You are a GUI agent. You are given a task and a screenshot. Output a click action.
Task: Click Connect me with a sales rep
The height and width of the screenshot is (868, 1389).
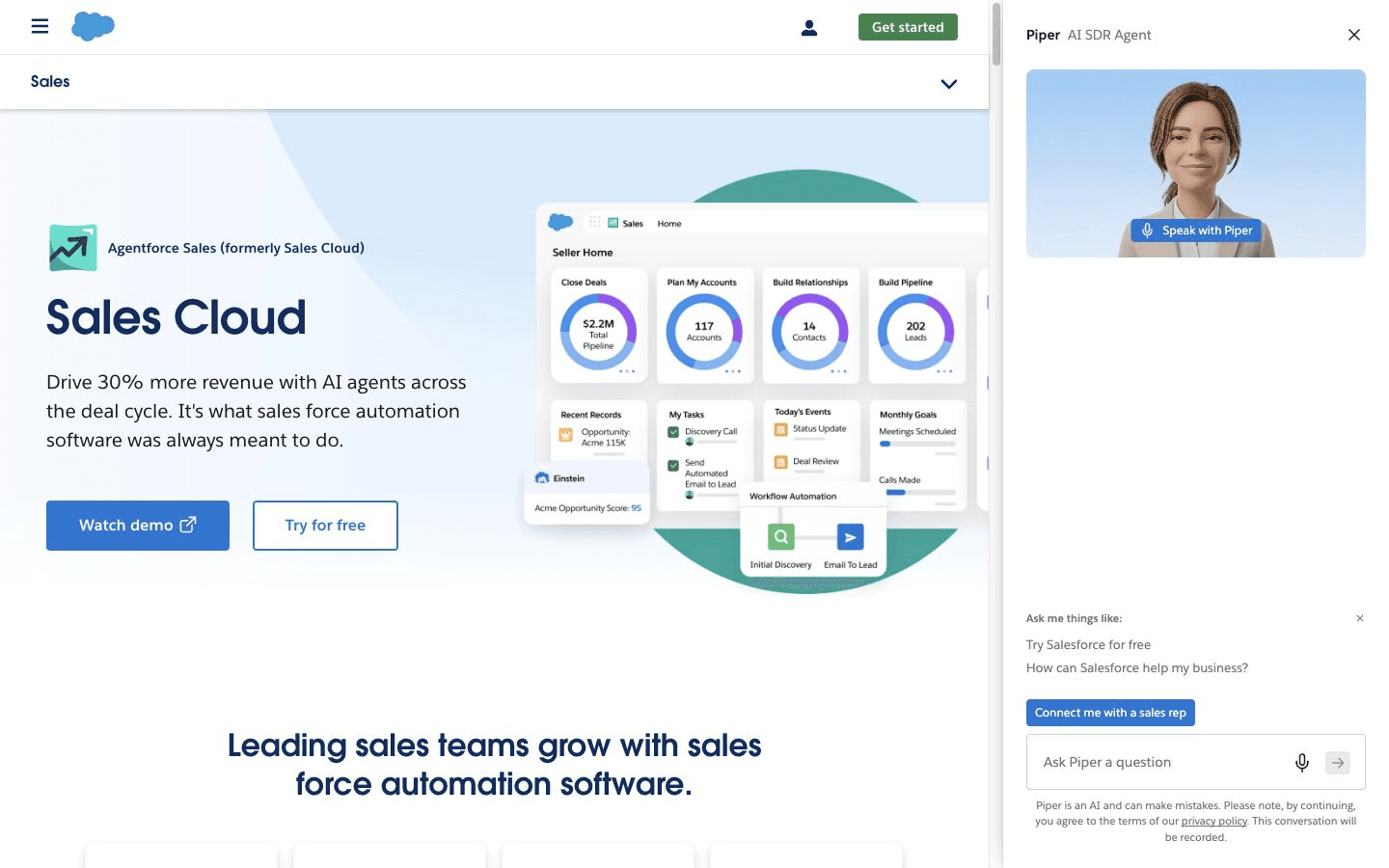(1110, 713)
